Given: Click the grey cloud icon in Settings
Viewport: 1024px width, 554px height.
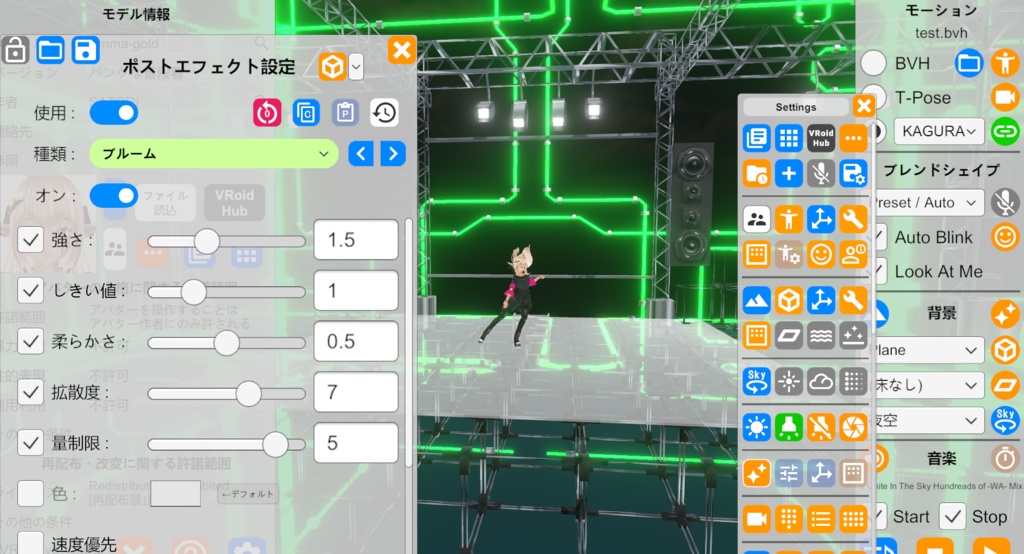Looking at the screenshot, I should 821,382.
